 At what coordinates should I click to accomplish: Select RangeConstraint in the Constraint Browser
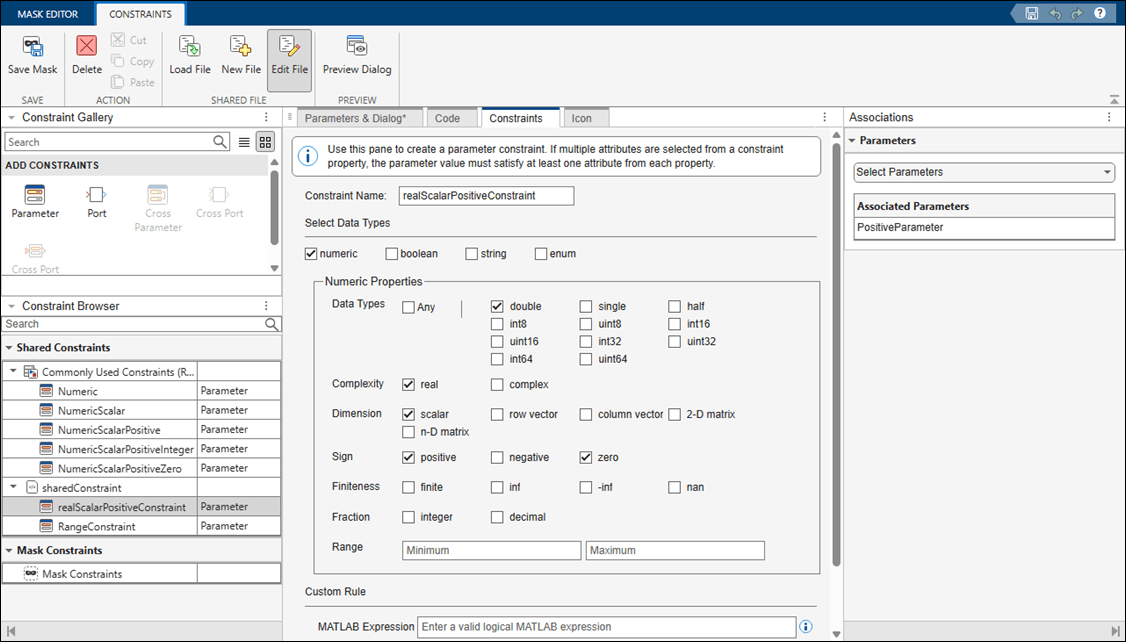96,526
